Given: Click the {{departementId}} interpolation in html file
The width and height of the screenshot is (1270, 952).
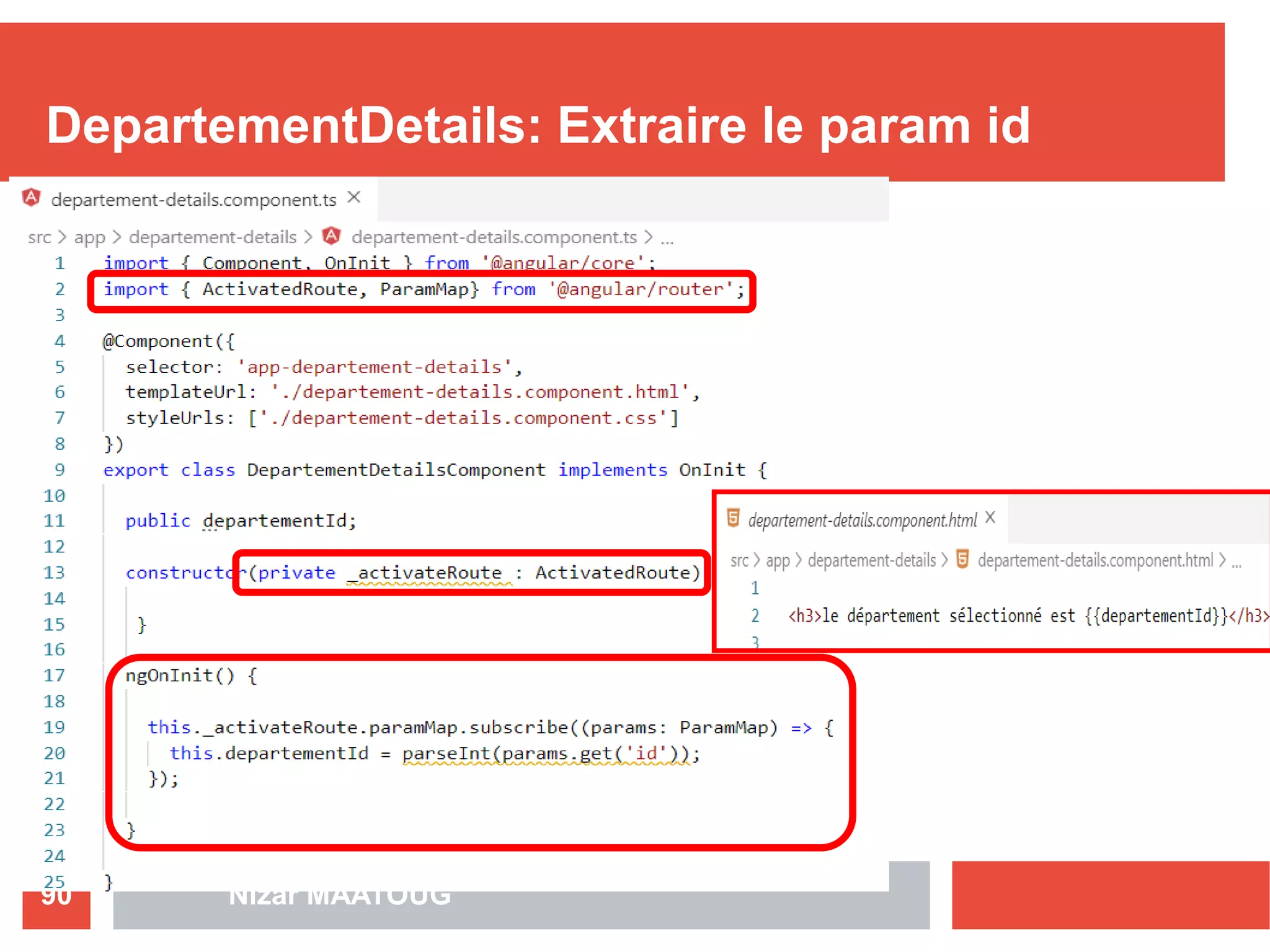Looking at the screenshot, I should 1157,616.
